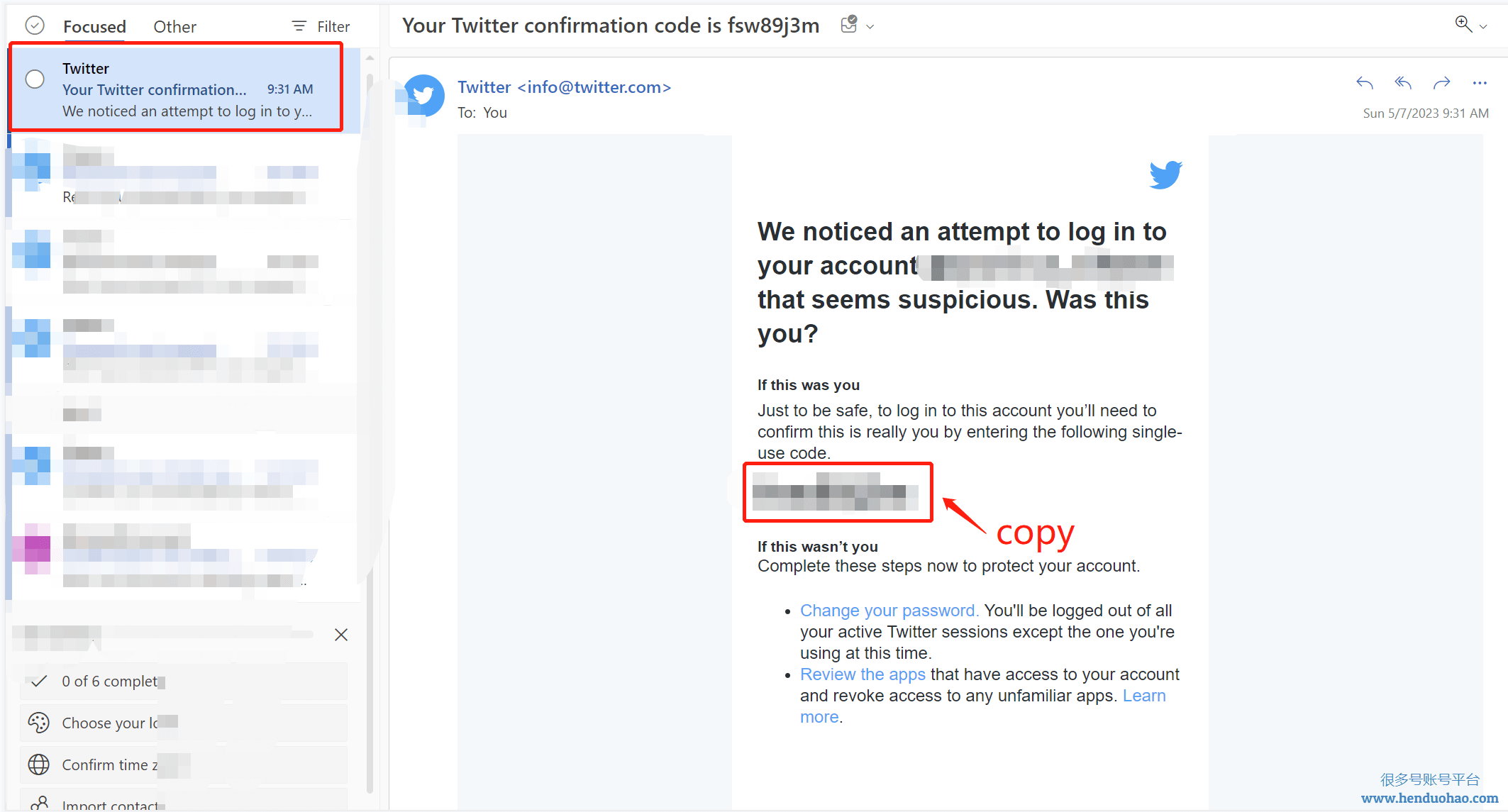Open the email label dropdown beside subject
Screen dimensions: 1508x812
[870, 27]
